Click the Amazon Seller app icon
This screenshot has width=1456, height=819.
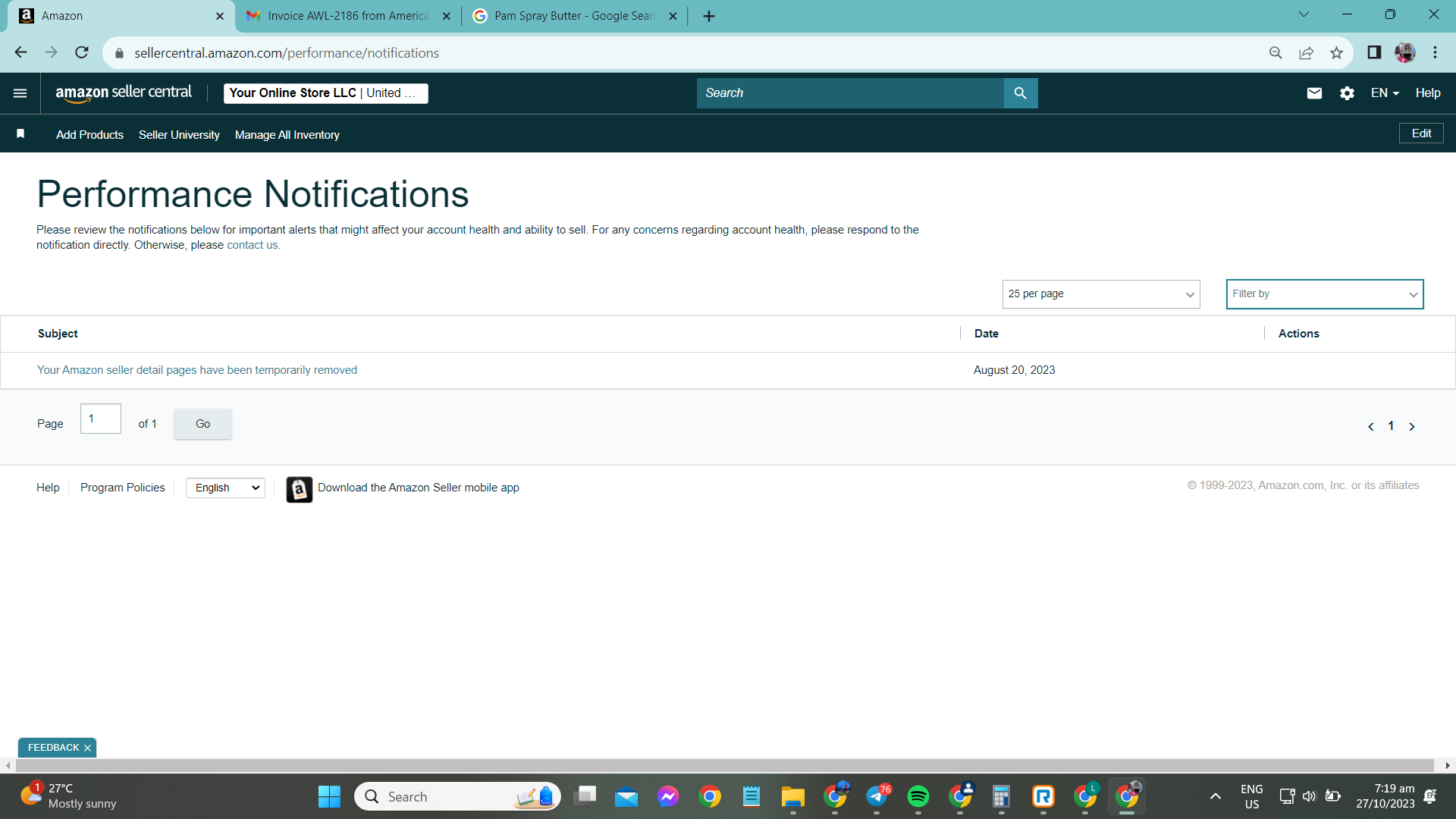coord(299,489)
